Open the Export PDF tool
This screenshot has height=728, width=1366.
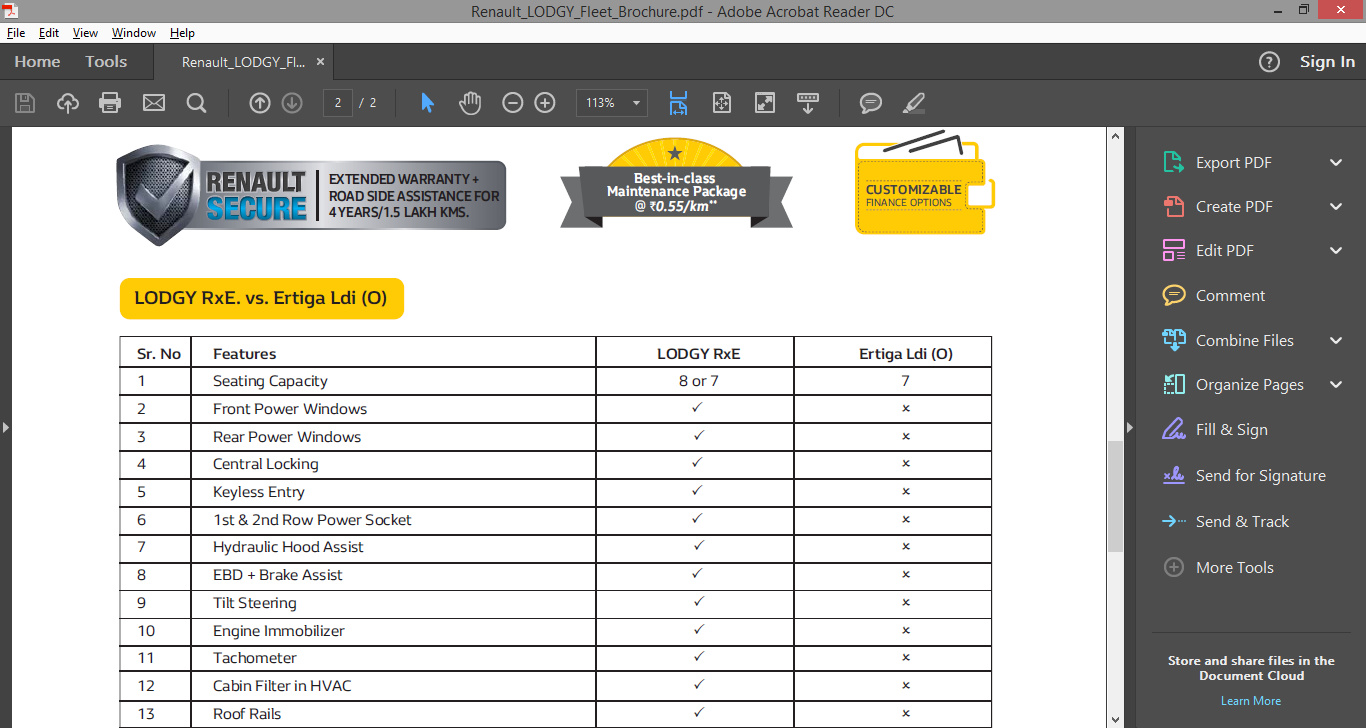pyautogui.click(x=1233, y=163)
